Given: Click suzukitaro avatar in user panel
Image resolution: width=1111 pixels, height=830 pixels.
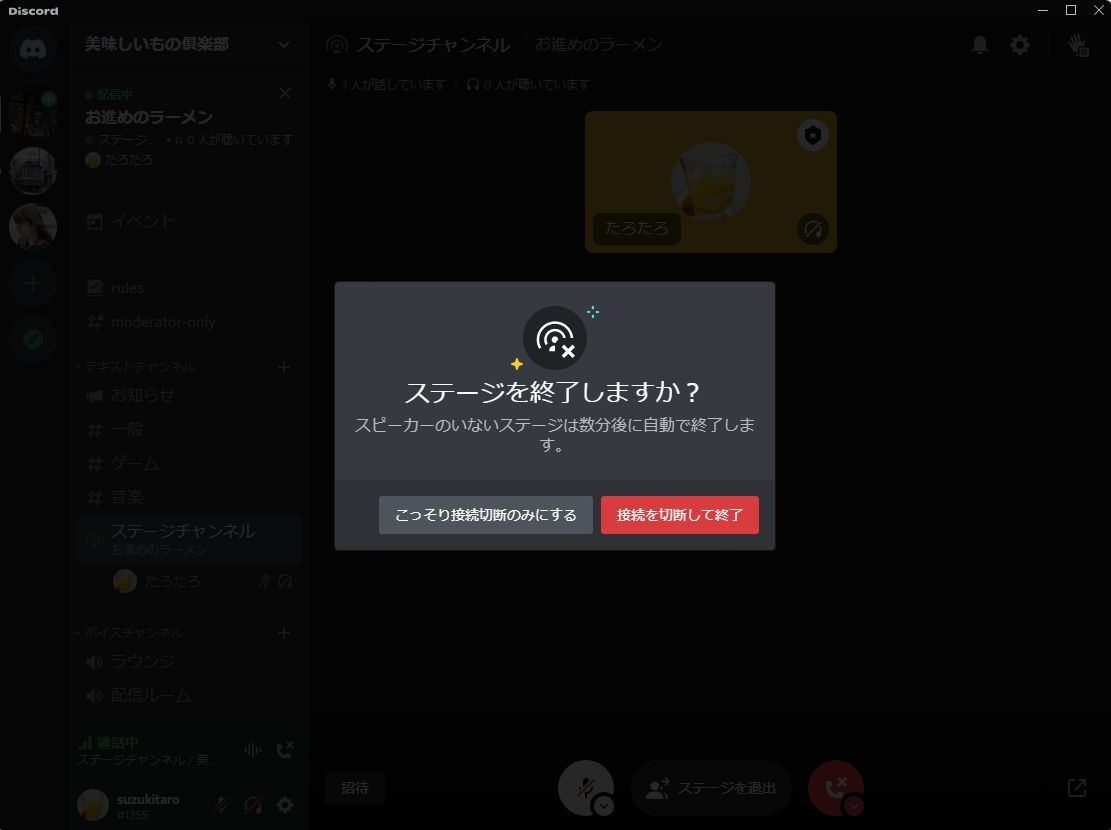Looking at the screenshot, I should 93,805.
